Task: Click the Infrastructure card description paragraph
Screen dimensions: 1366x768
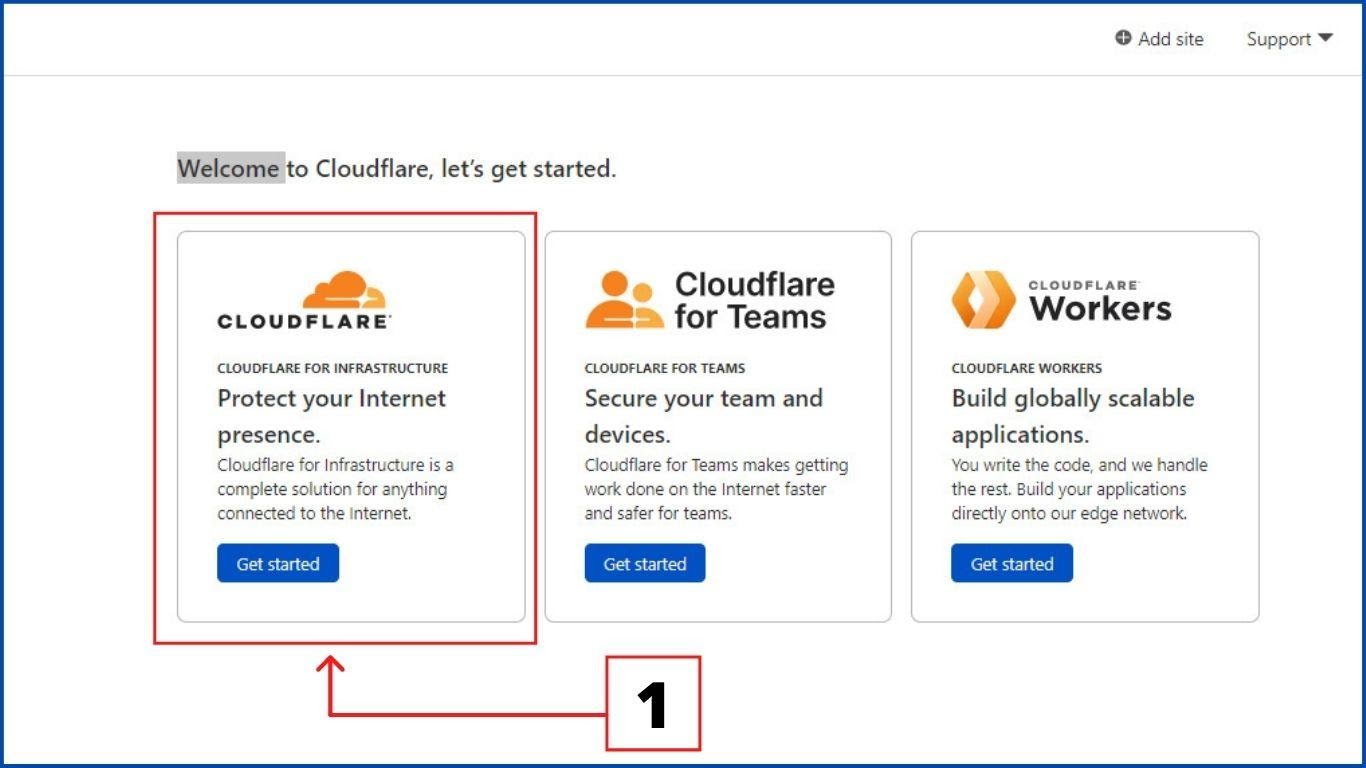Action: pos(334,489)
